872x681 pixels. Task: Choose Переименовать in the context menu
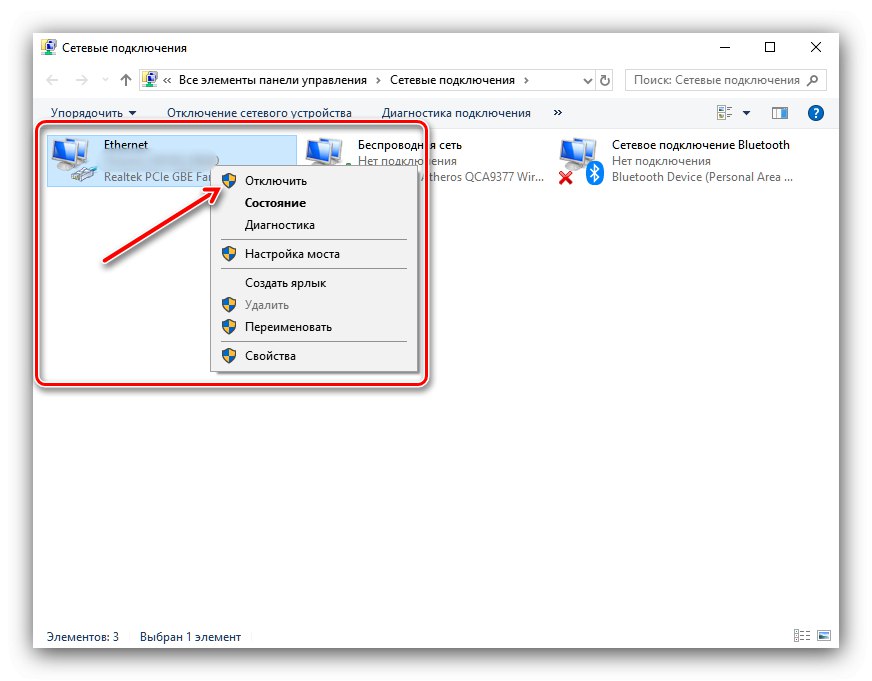314,327
